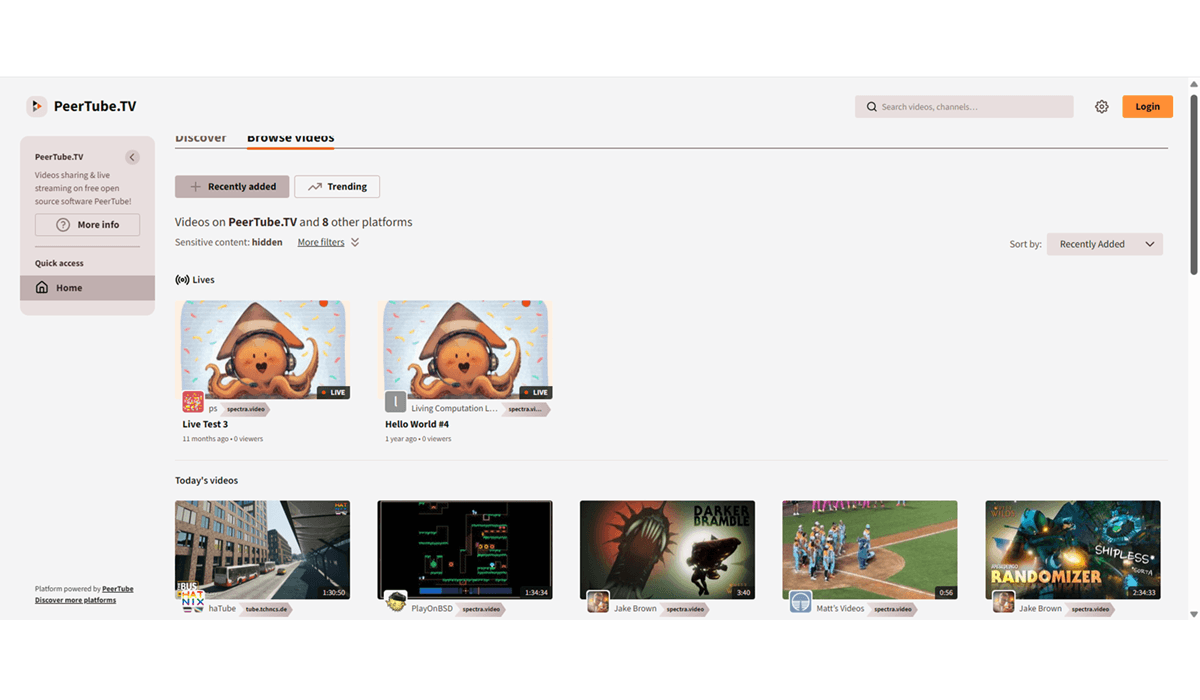Click Jake Brown avatar under Darker Bramble video
The height and width of the screenshot is (700, 1200).
click(598, 602)
